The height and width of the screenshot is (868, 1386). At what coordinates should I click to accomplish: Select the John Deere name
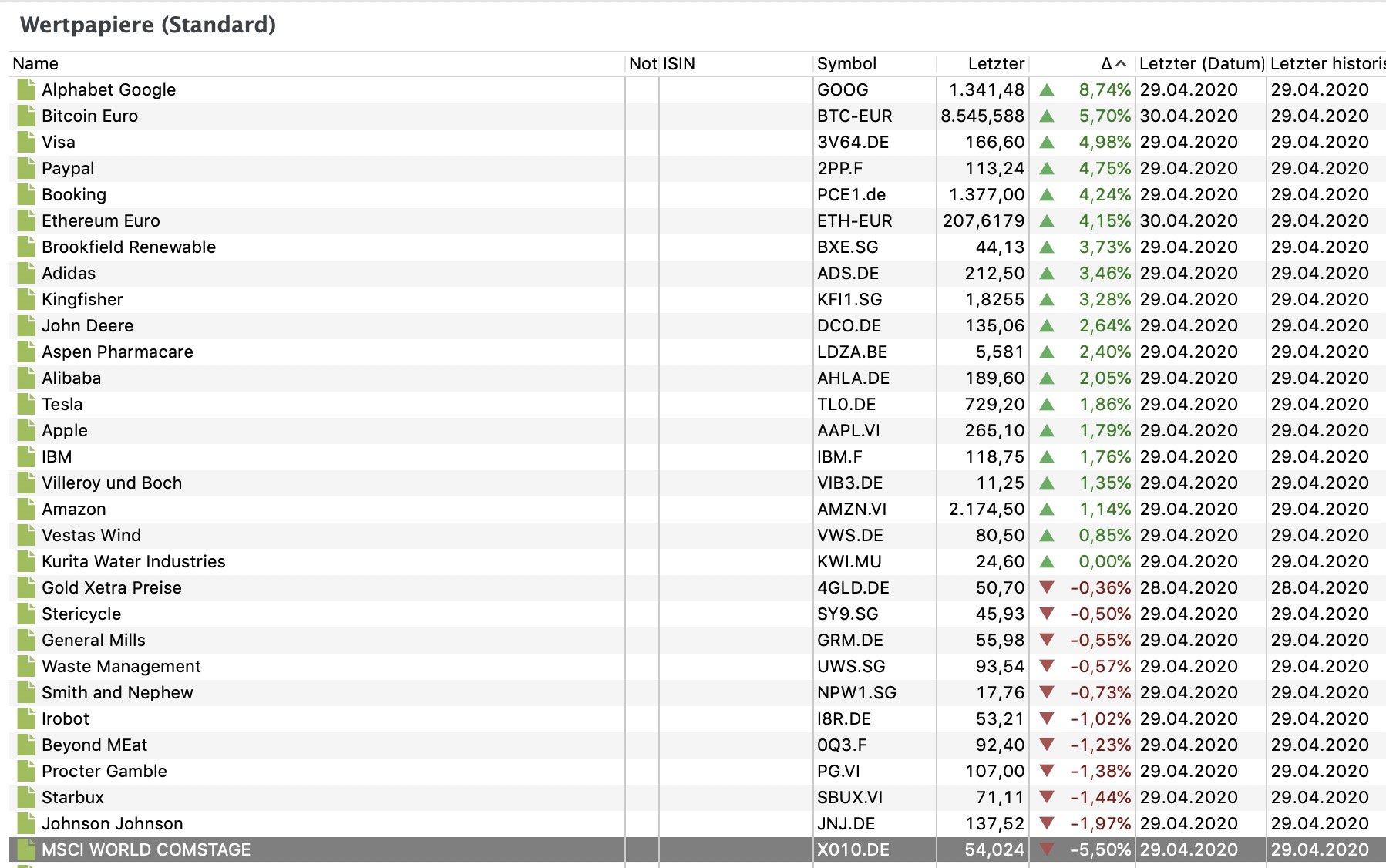click(x=87, y=325)
